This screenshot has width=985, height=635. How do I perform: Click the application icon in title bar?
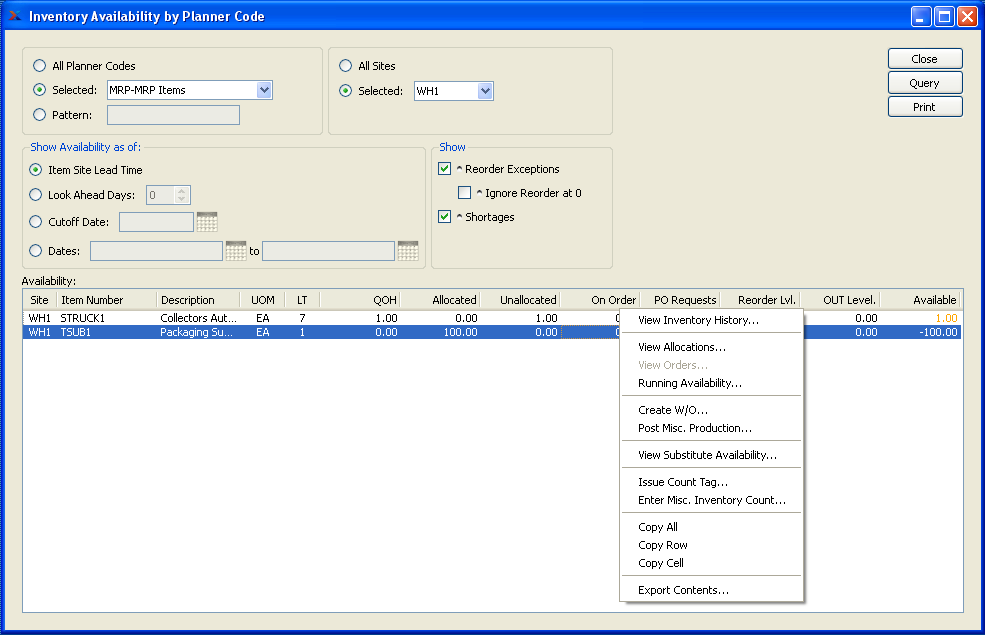(14, 16)
